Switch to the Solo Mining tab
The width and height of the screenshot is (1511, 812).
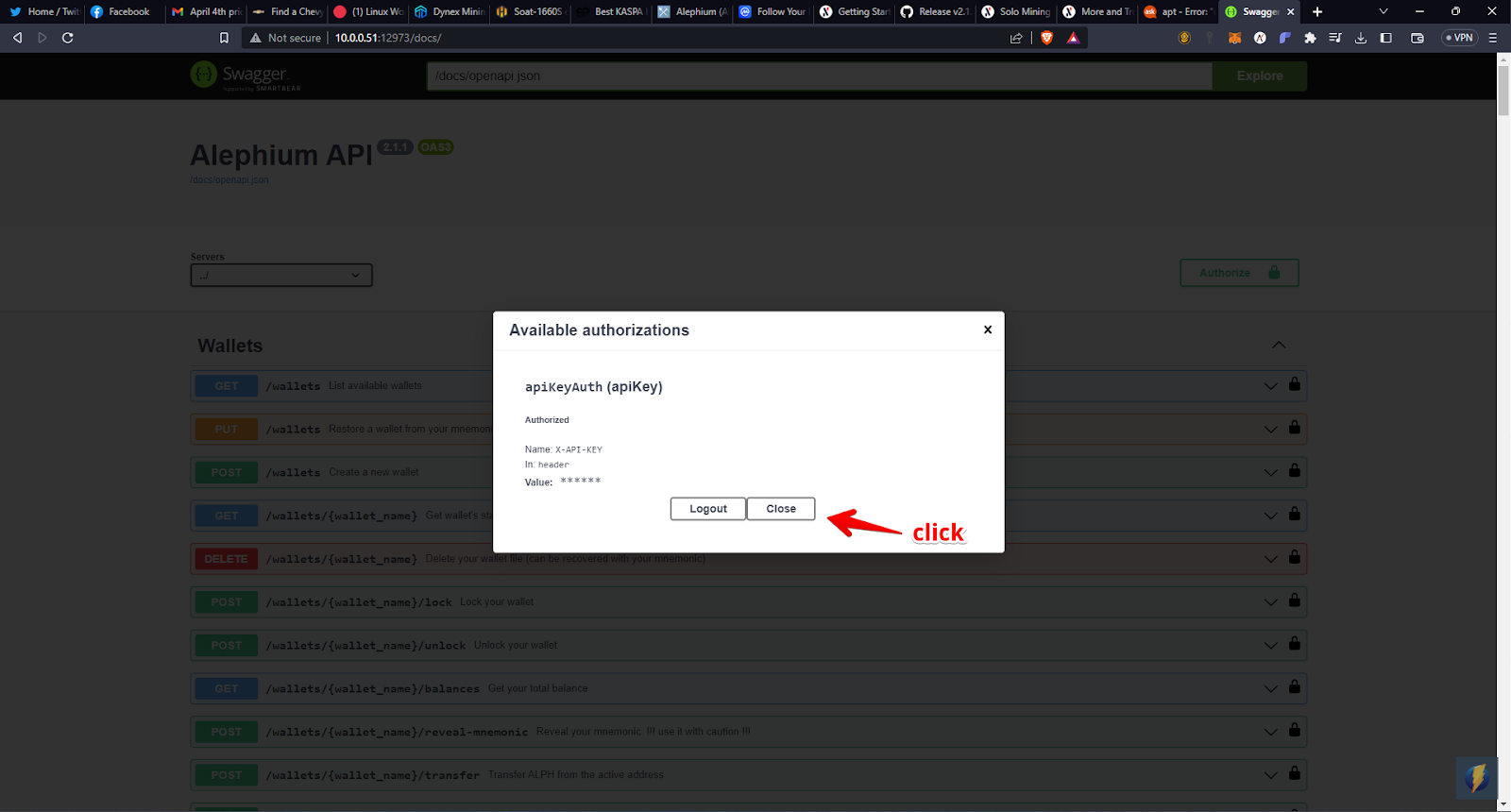1015,11
